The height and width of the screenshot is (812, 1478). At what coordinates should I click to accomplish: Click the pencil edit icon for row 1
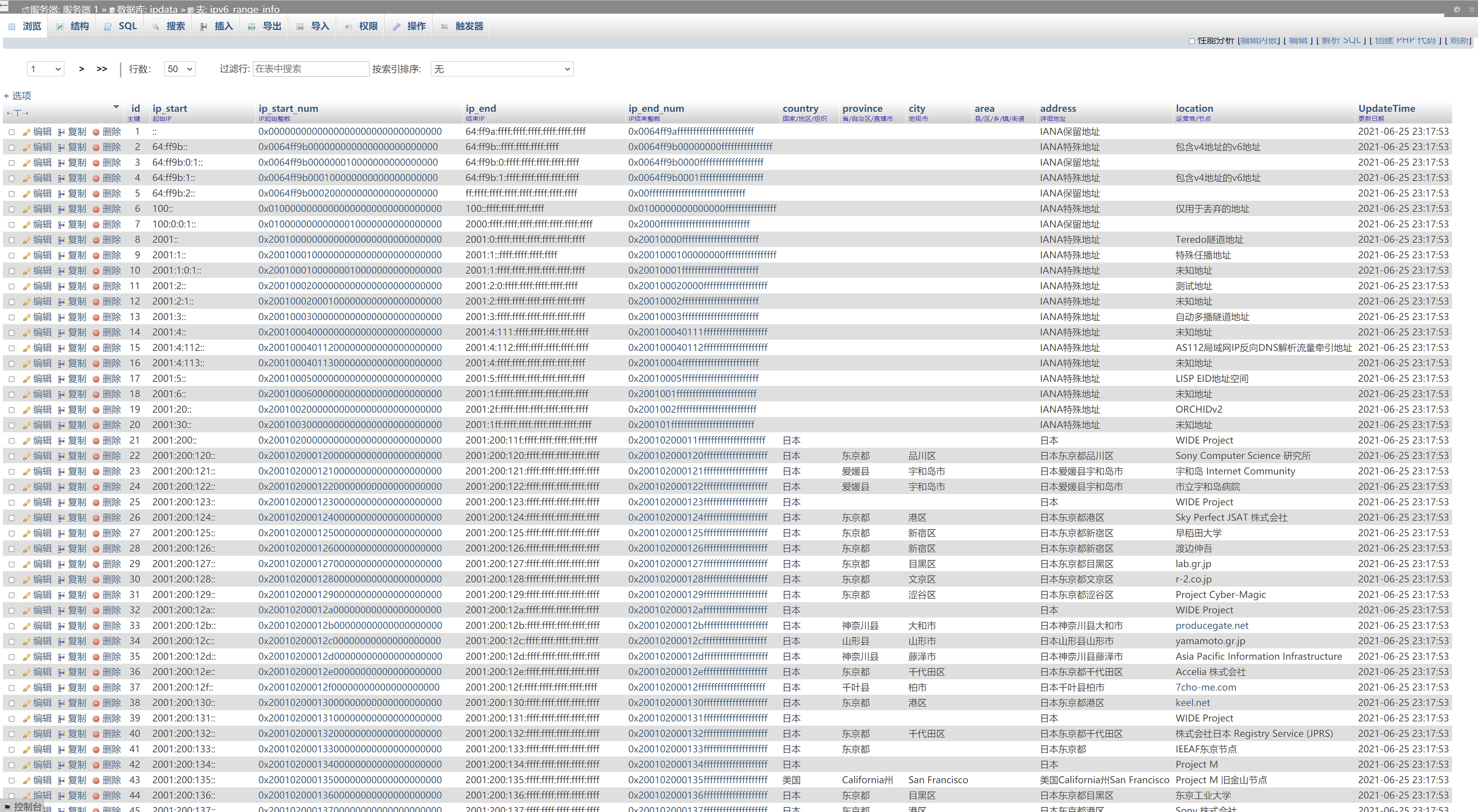pyautogui.click(x=26, y=132)
